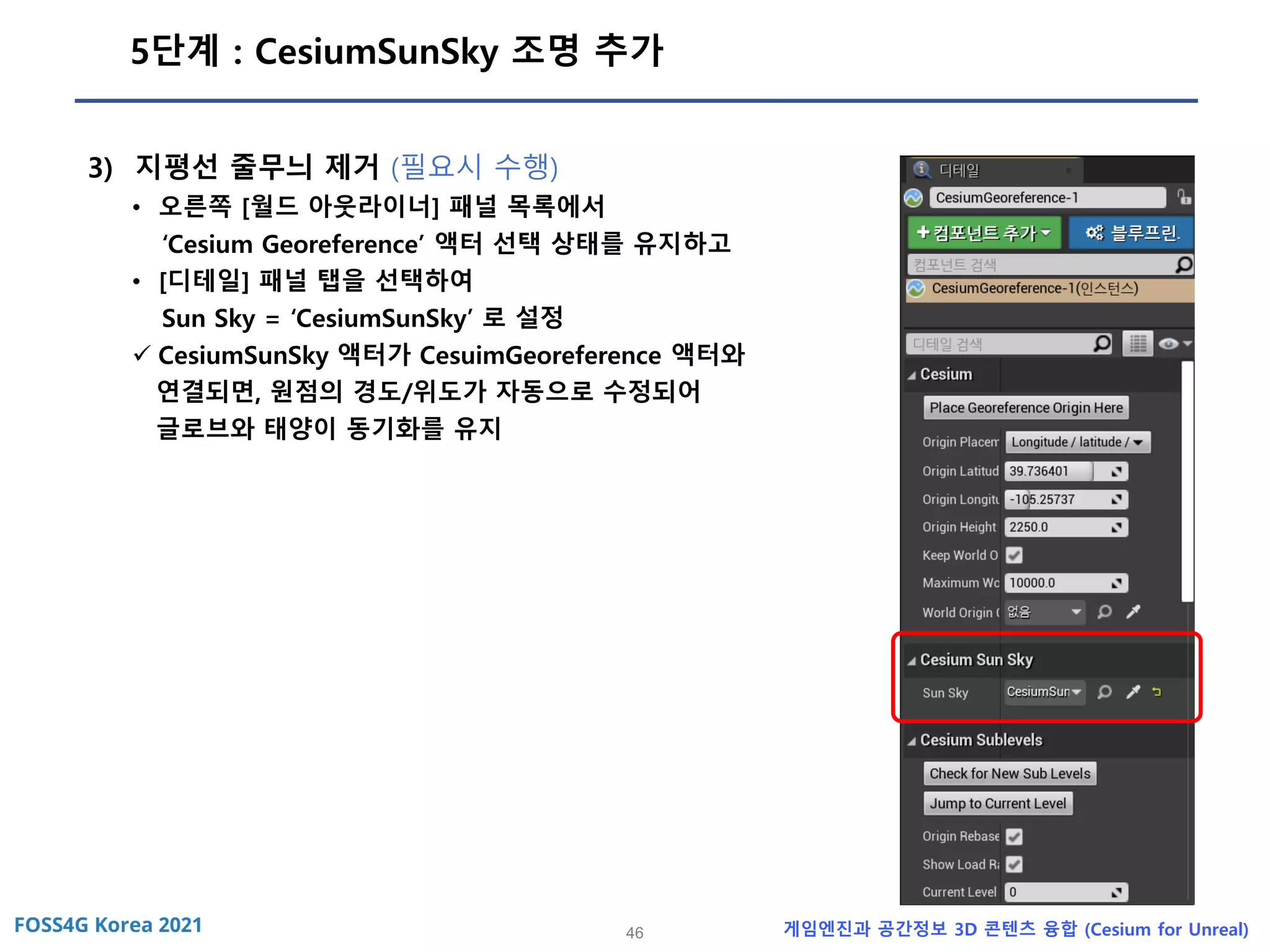Click Place Georeference Origin Here button
The width and height of the screenshot is (1270, 952).
[x=1026, y=408]
